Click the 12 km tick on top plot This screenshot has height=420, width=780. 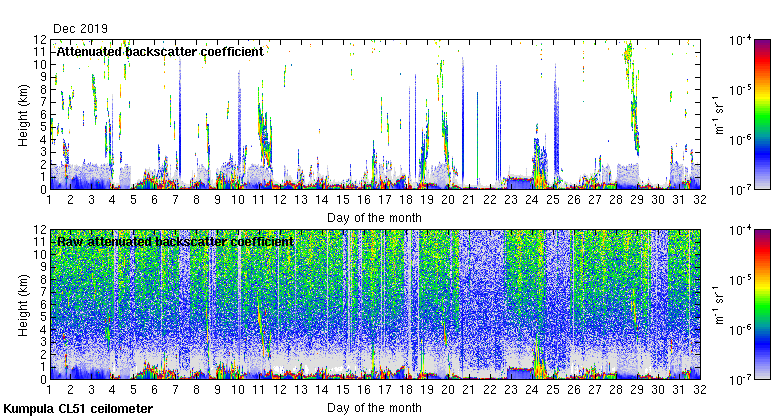click(x=40, y=40)
